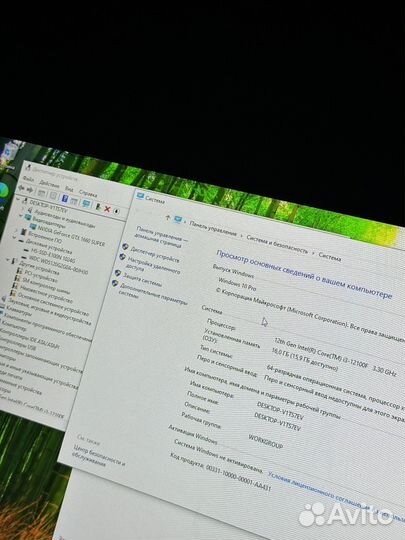Click red X Uninstall device icon
This screenshot has width=405, height=540.
pyautogui.click(x=107, y=209)
